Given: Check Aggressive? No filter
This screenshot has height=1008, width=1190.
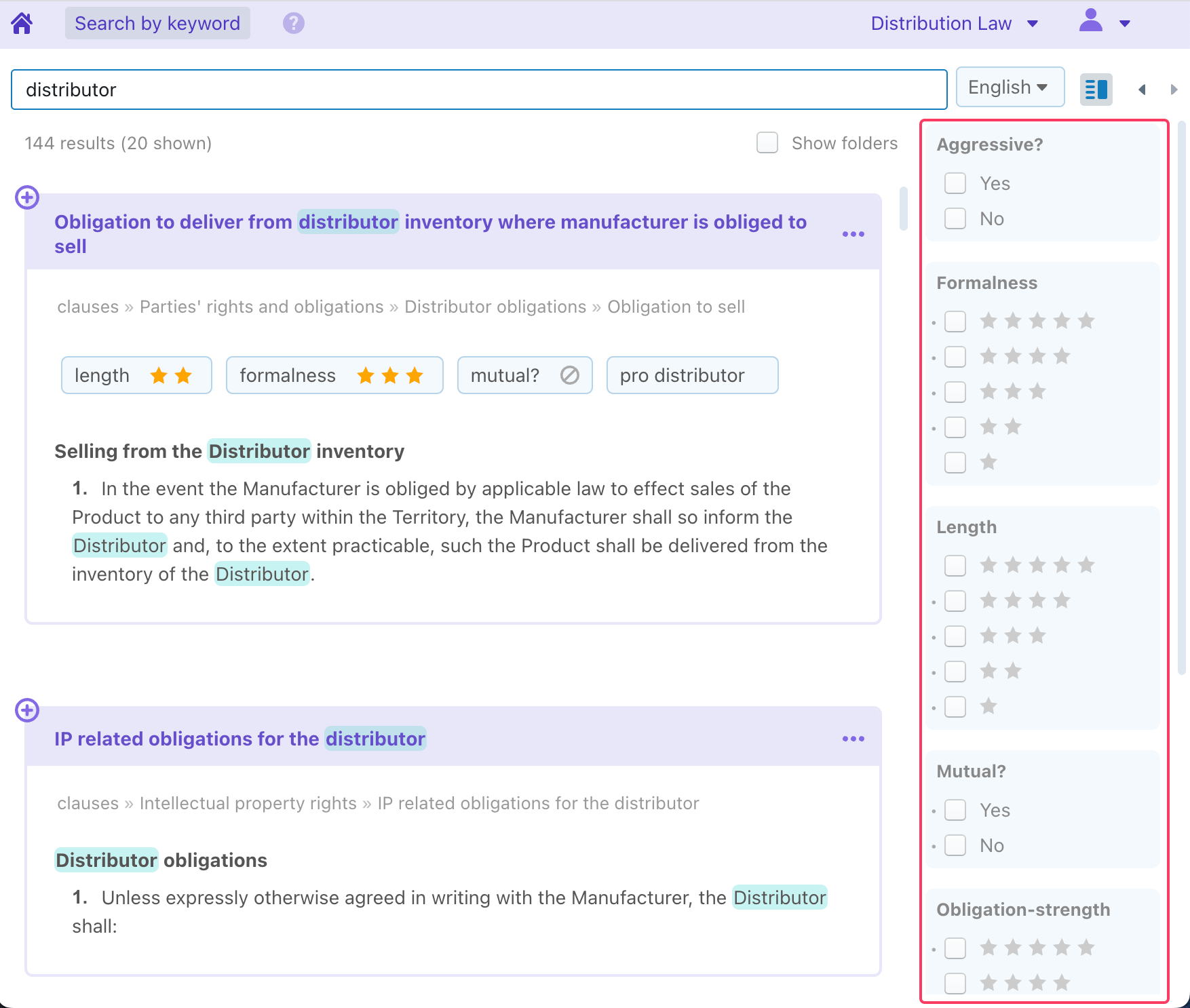Looking at the screenshot, I should [x=955, y=218].
